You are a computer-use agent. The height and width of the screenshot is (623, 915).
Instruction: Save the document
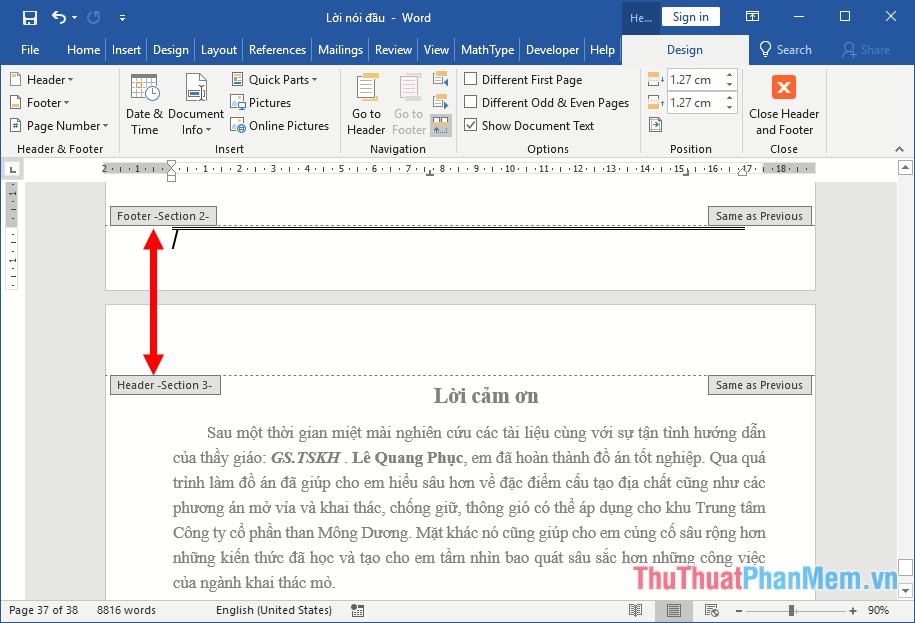(x=29, y=14)
